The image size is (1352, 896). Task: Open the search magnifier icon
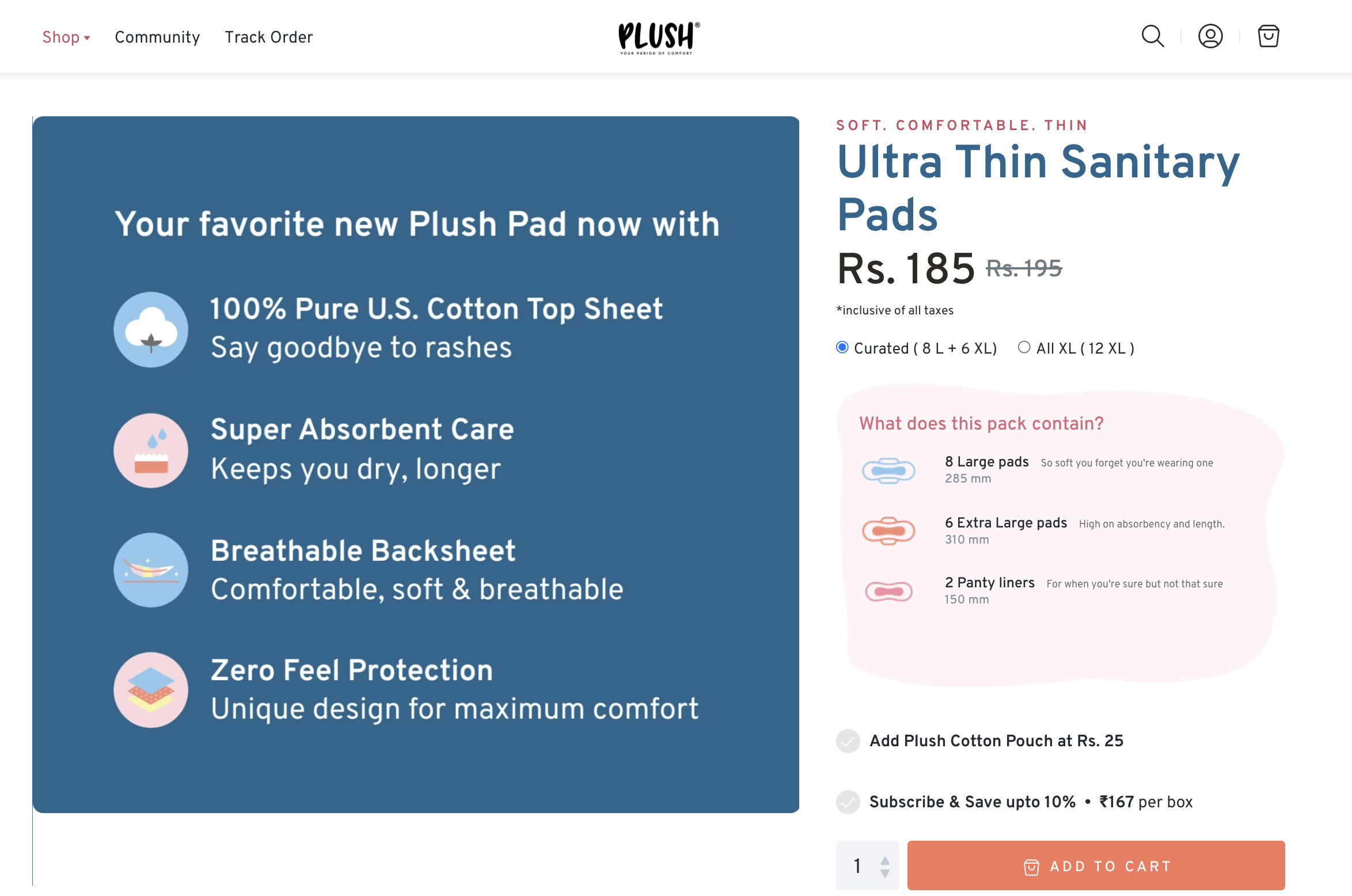[x=1153, y=36]
